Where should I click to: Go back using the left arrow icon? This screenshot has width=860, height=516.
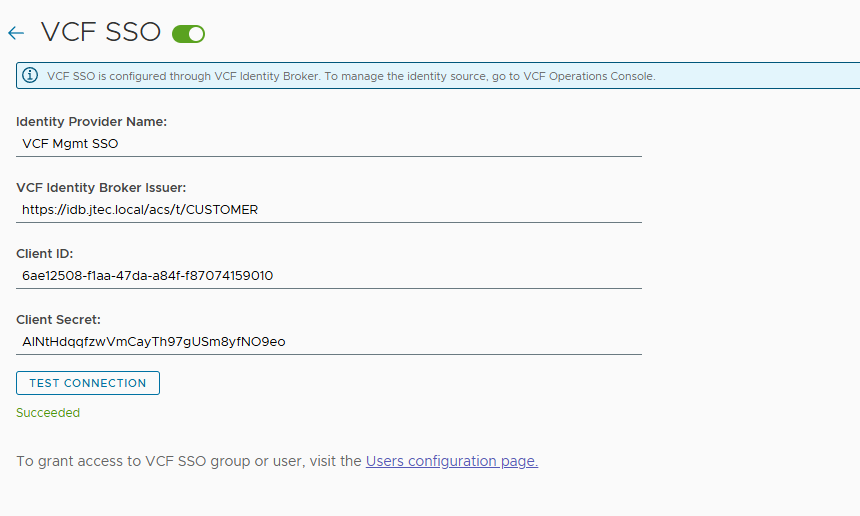coord(16,33)
